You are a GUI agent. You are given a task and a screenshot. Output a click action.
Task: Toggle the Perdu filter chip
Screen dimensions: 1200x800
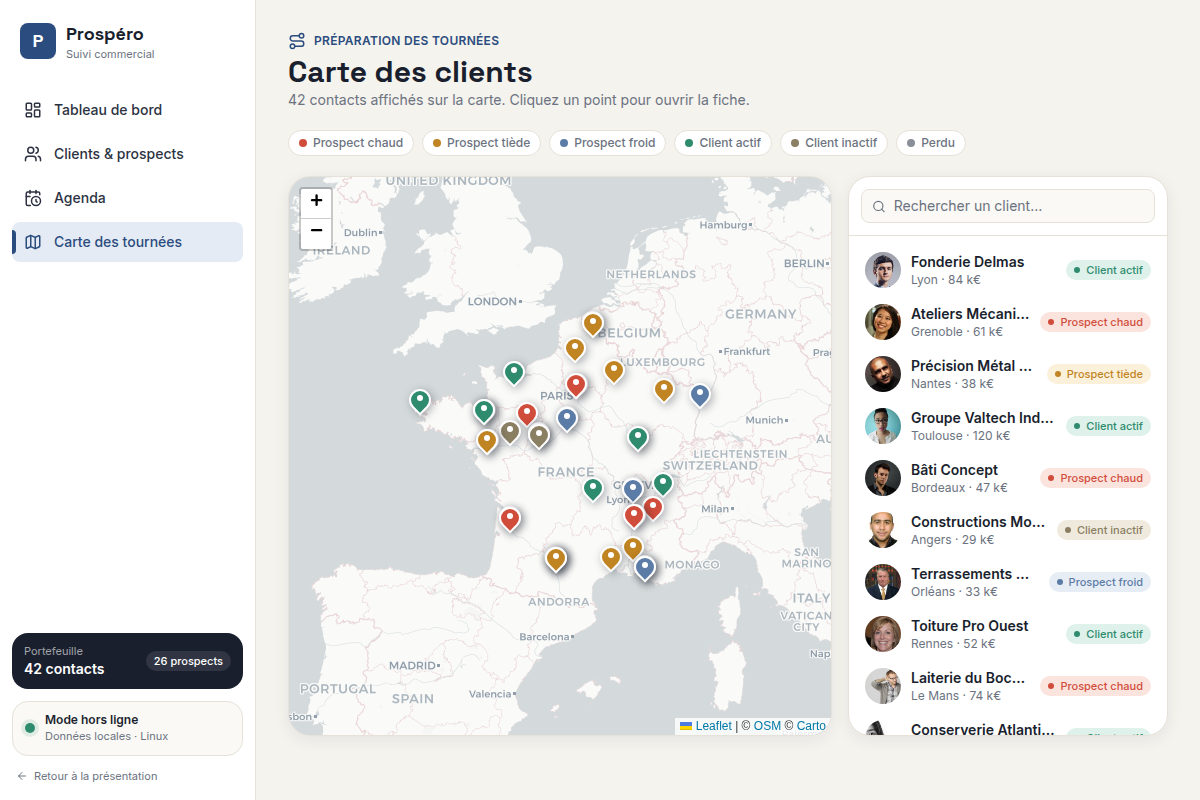931,143
